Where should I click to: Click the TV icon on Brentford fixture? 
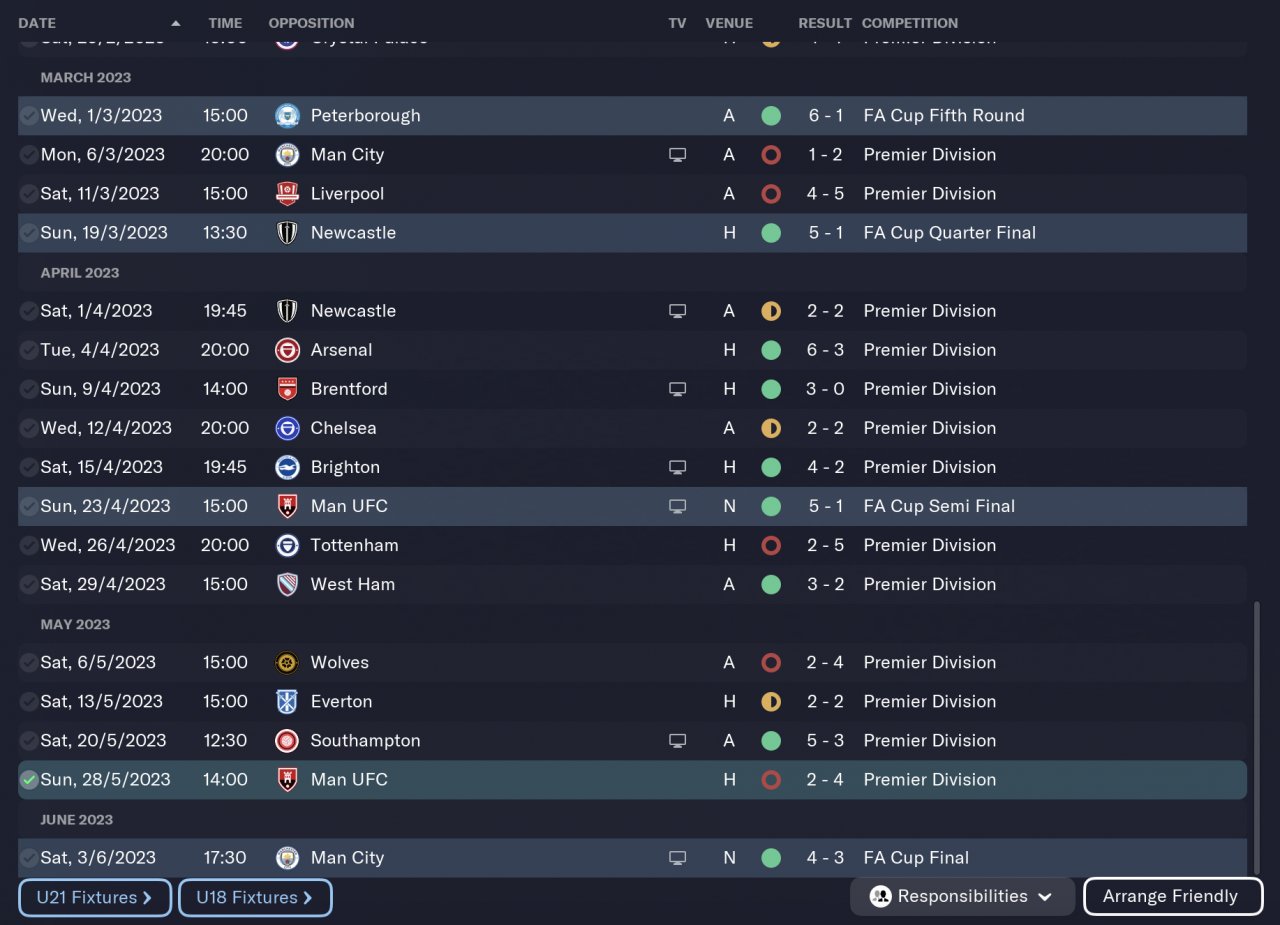678,389
